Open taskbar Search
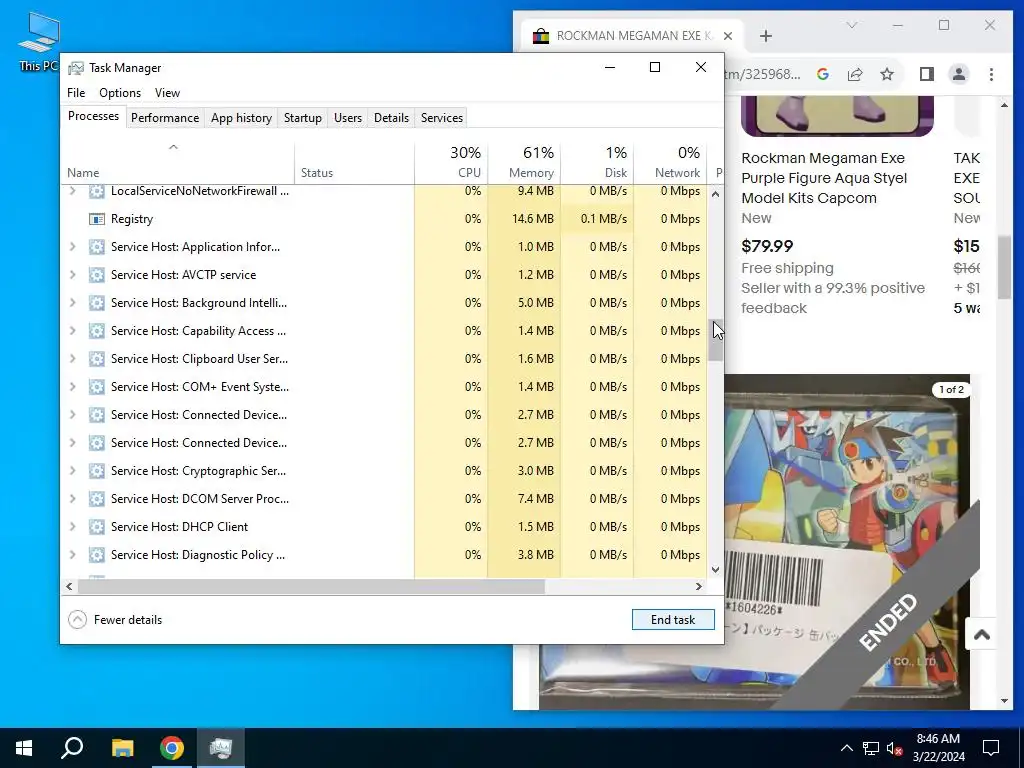The height and width of the screenshot is (768, 1024). click(x=72, y=748)
